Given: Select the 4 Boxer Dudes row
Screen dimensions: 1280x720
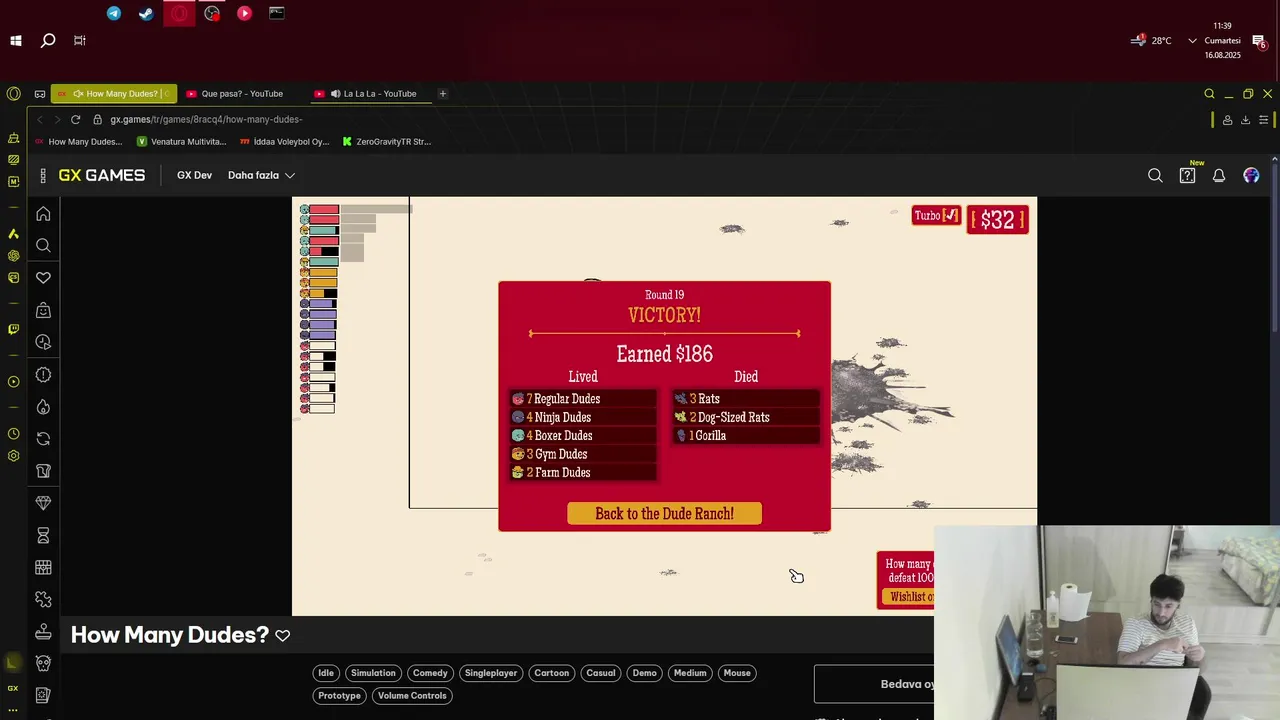Looking at the screenshot, I should coord(583,436).
